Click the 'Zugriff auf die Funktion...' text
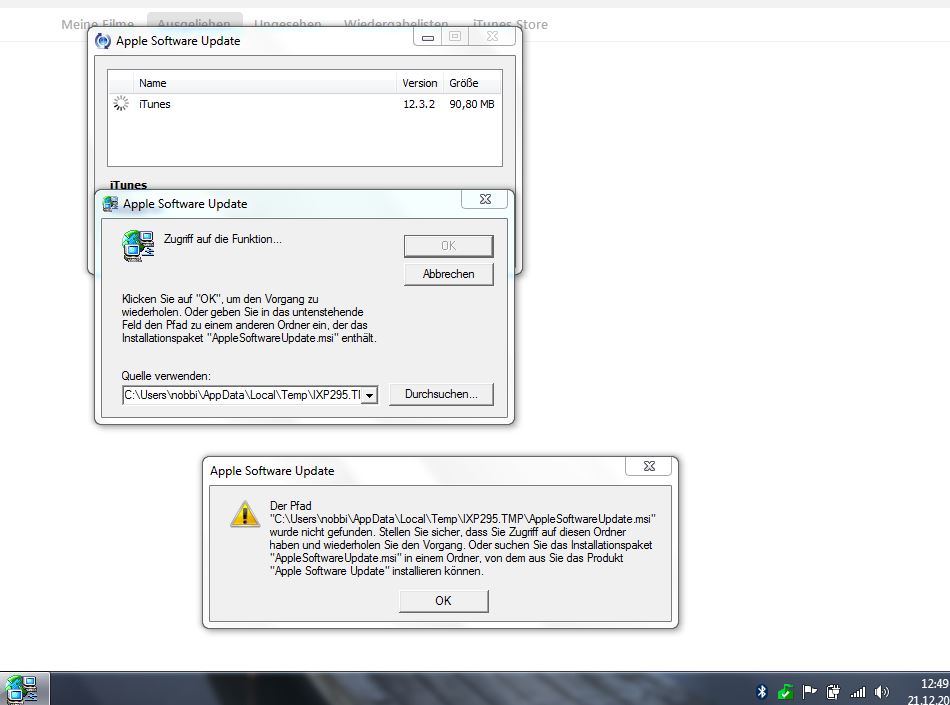Screen dimensions: 950x705 [222, 239]
